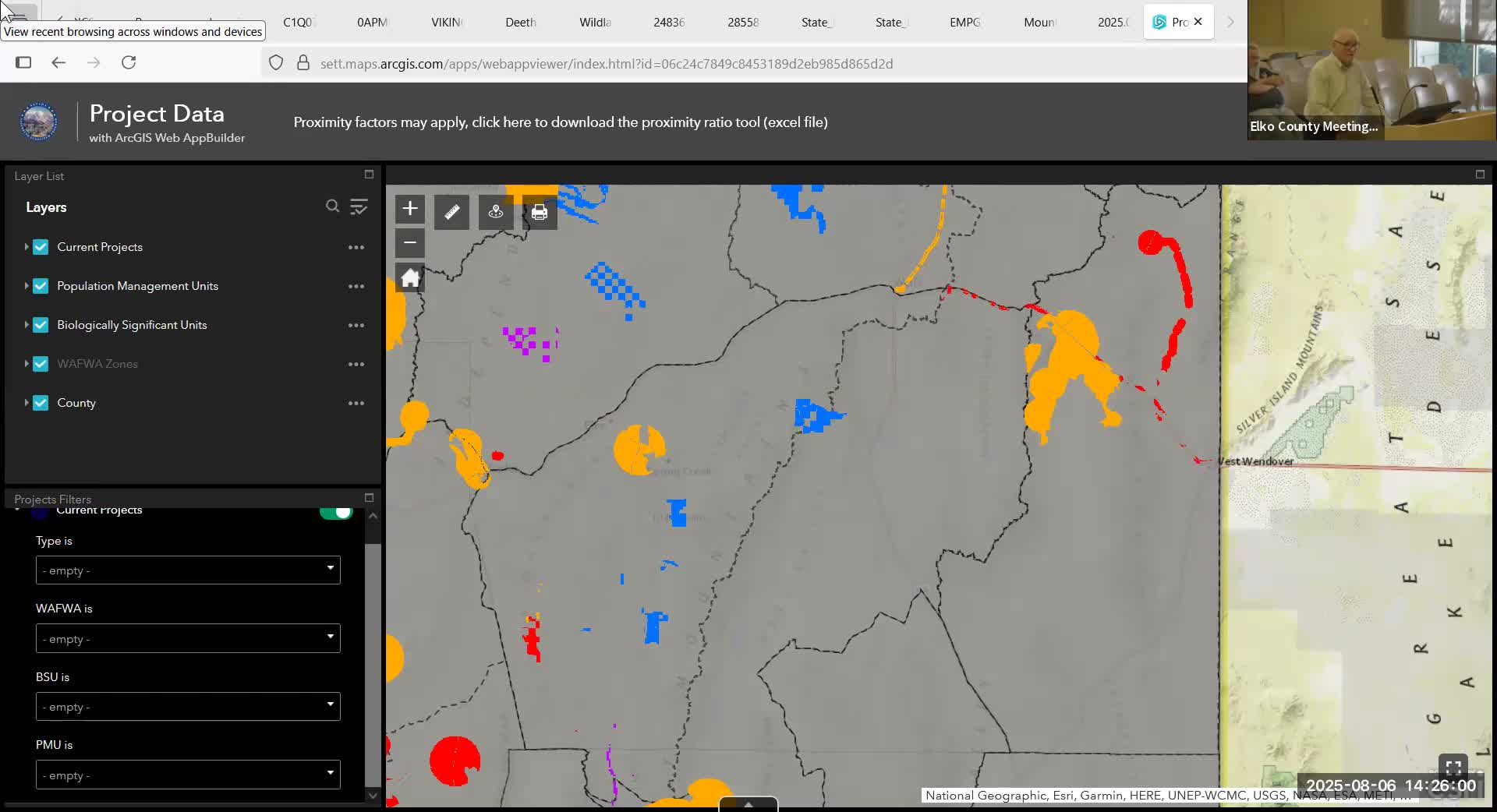Image resolution: width=1497 pixels, height=812 pixels.
Task: Turn off the Current Projects filter toggle
Action: pos(336,512)
